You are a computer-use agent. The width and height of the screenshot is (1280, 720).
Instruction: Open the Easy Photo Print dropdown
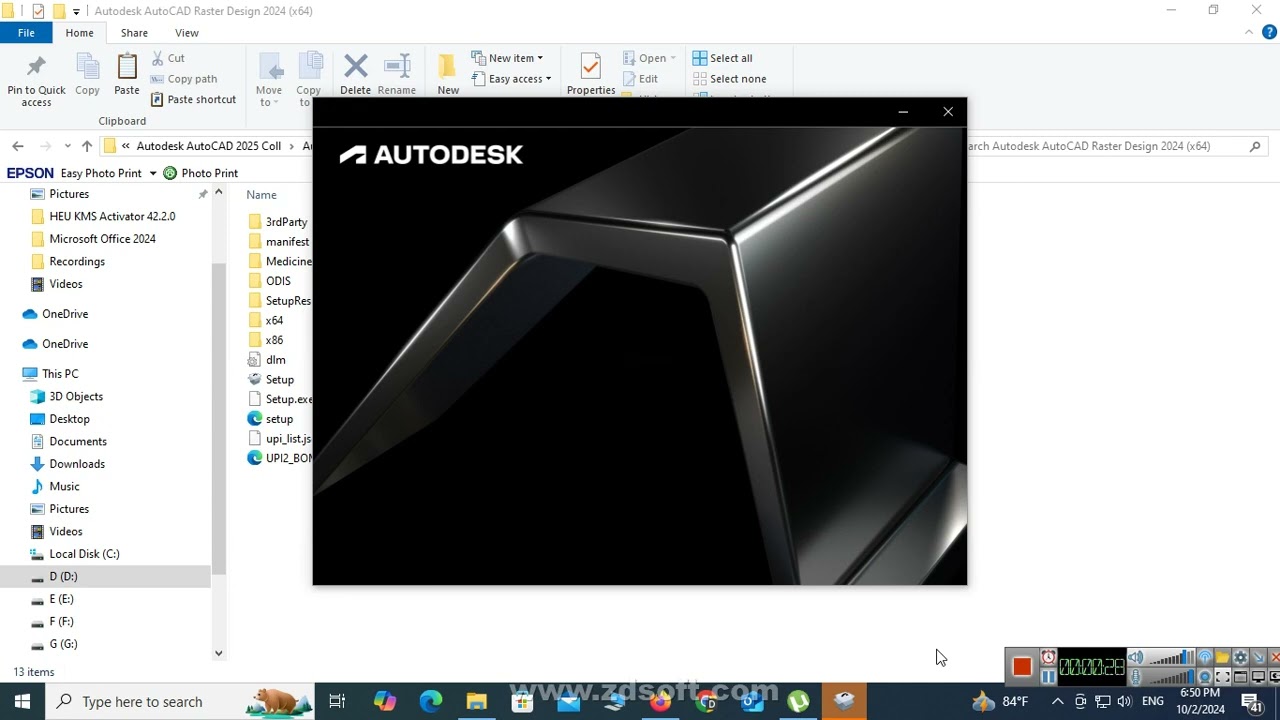coord(153,173)
